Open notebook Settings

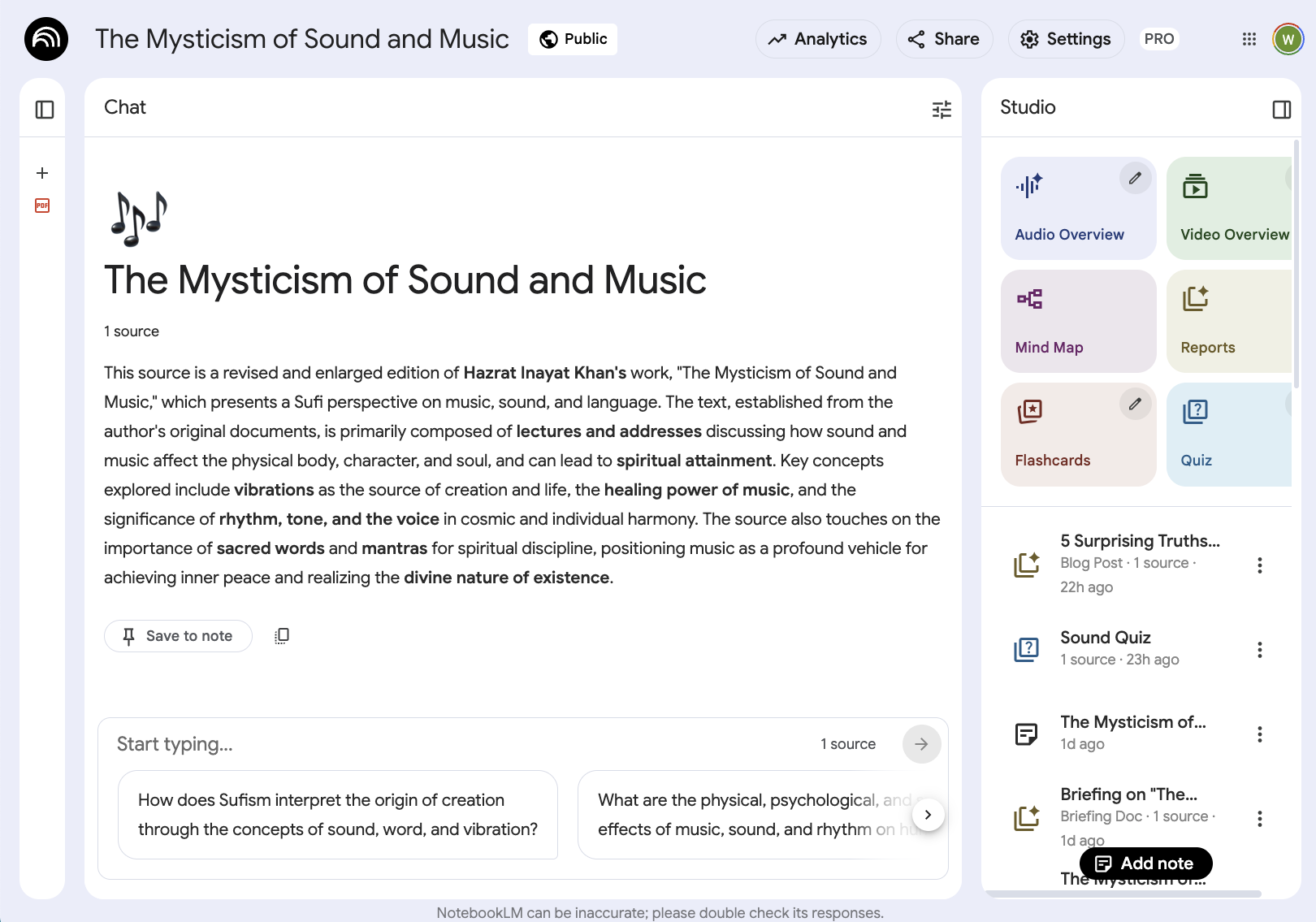coord(1066,39)
